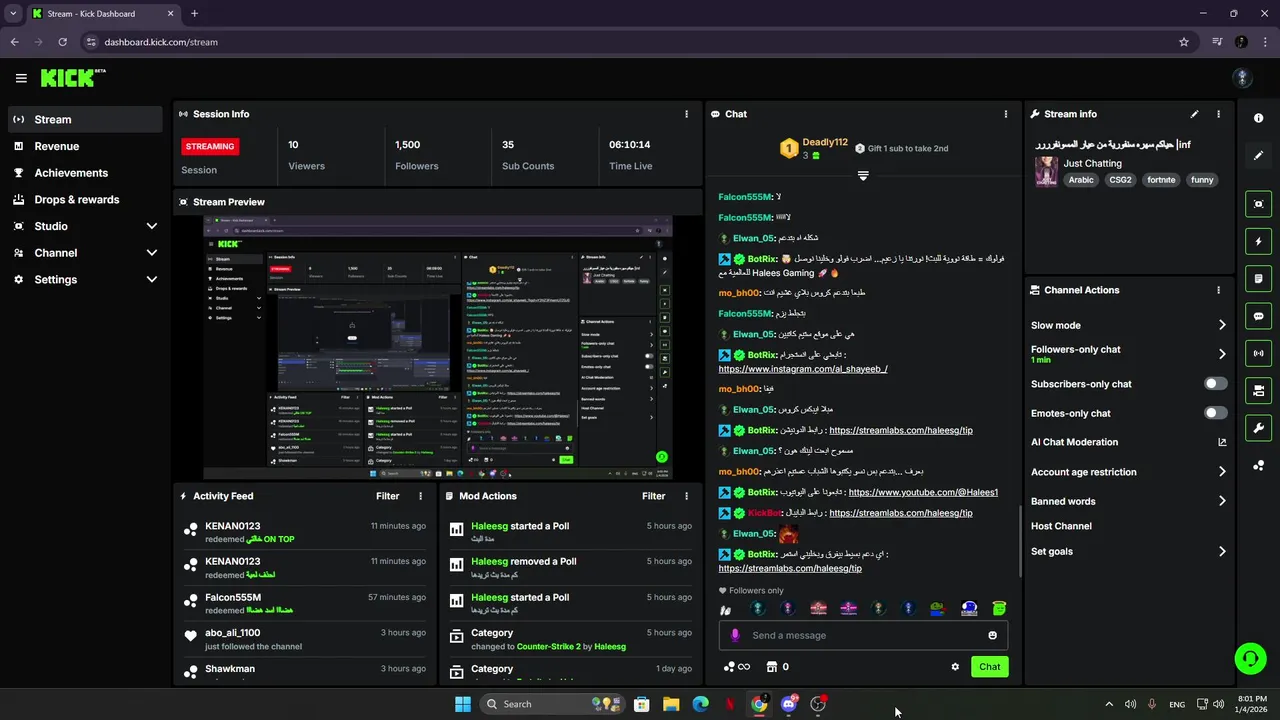This screenshot has width=1280, height=720.
Task: Click the Send a message field
Action: tap(863, 635)
